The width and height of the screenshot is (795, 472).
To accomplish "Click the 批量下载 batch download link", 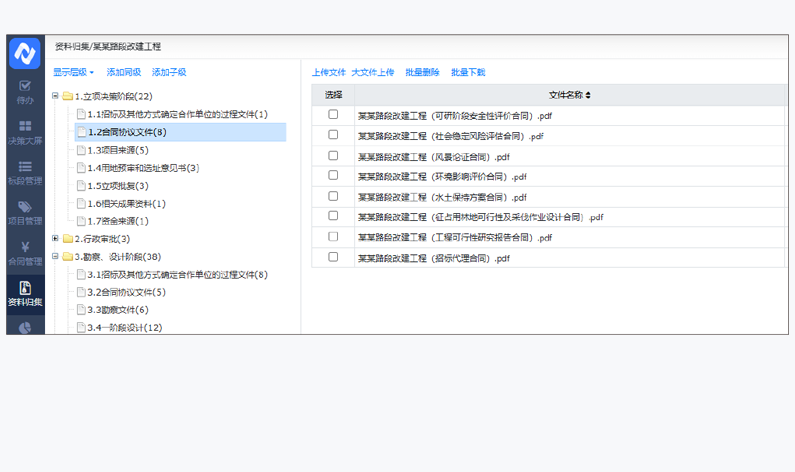I will tap(468, 72).
